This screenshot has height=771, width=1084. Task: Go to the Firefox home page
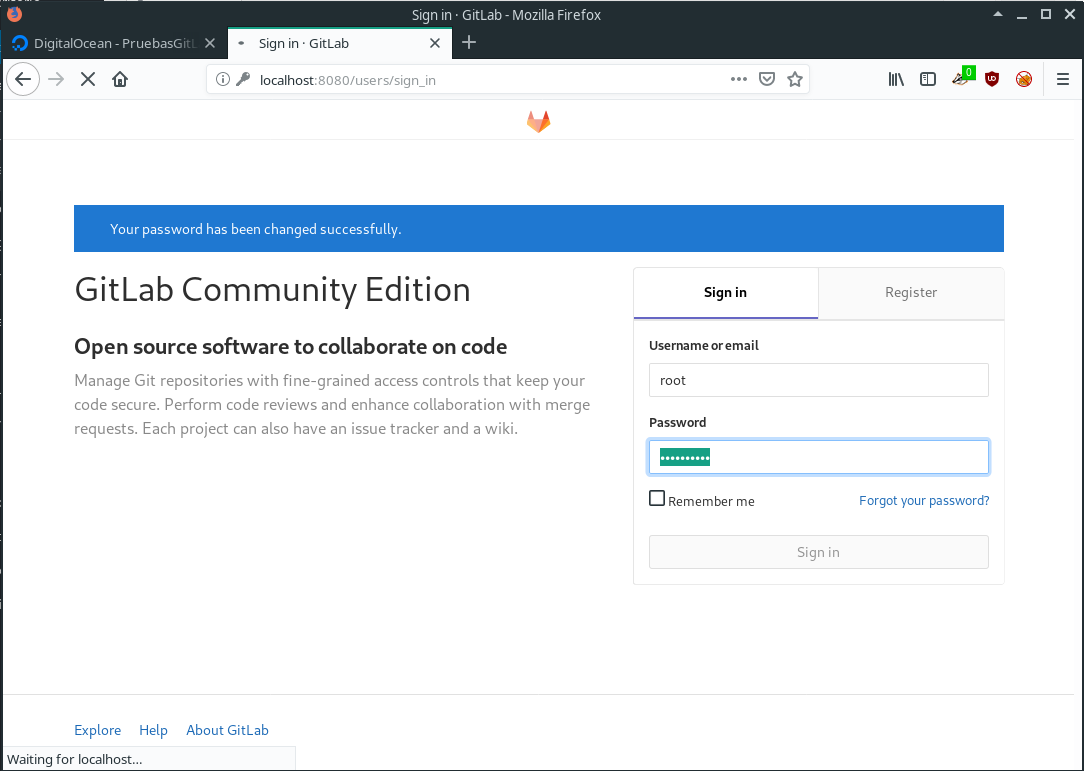pos(120,80)
